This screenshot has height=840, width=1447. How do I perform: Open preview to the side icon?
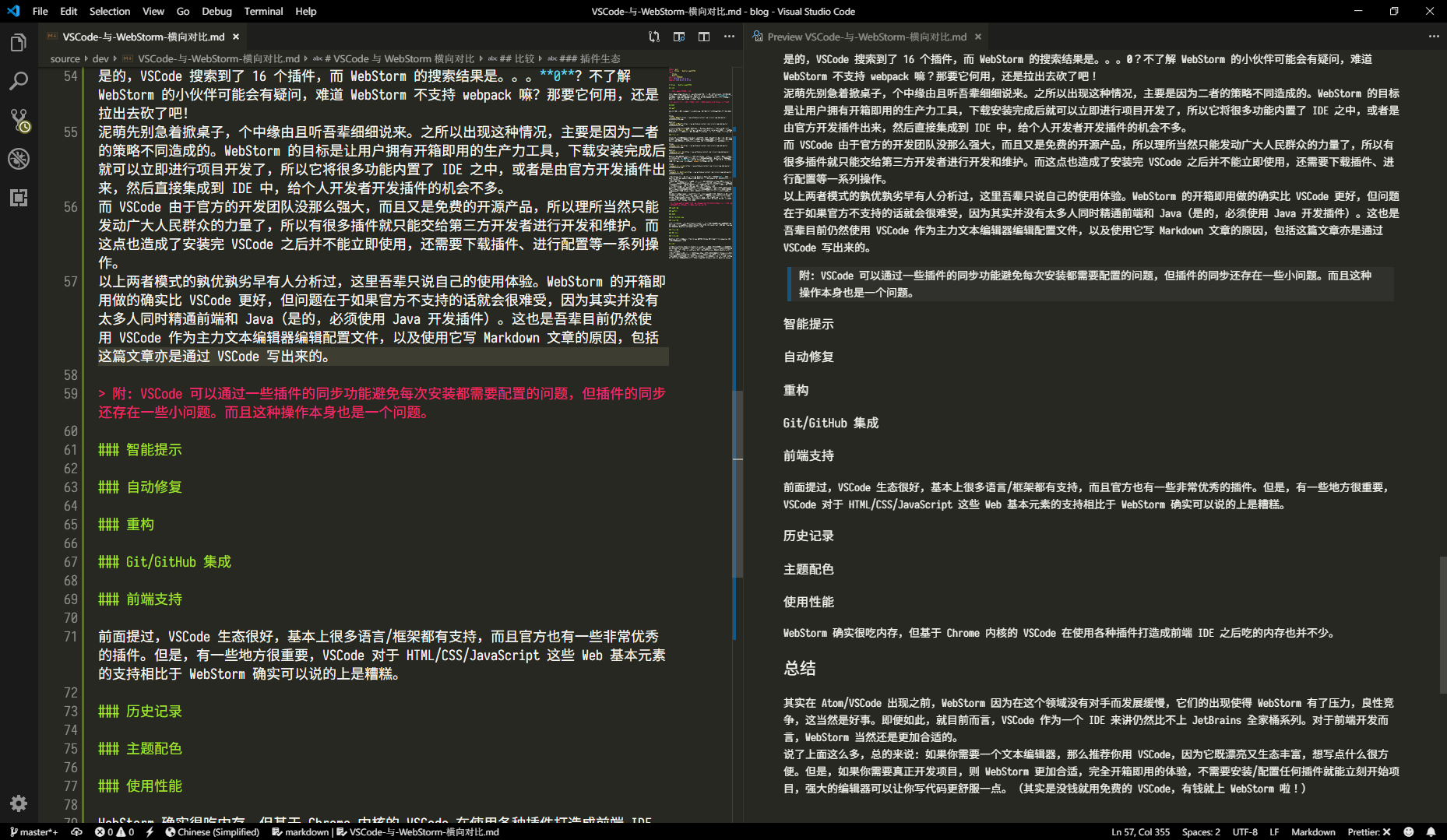pos(679,37)
